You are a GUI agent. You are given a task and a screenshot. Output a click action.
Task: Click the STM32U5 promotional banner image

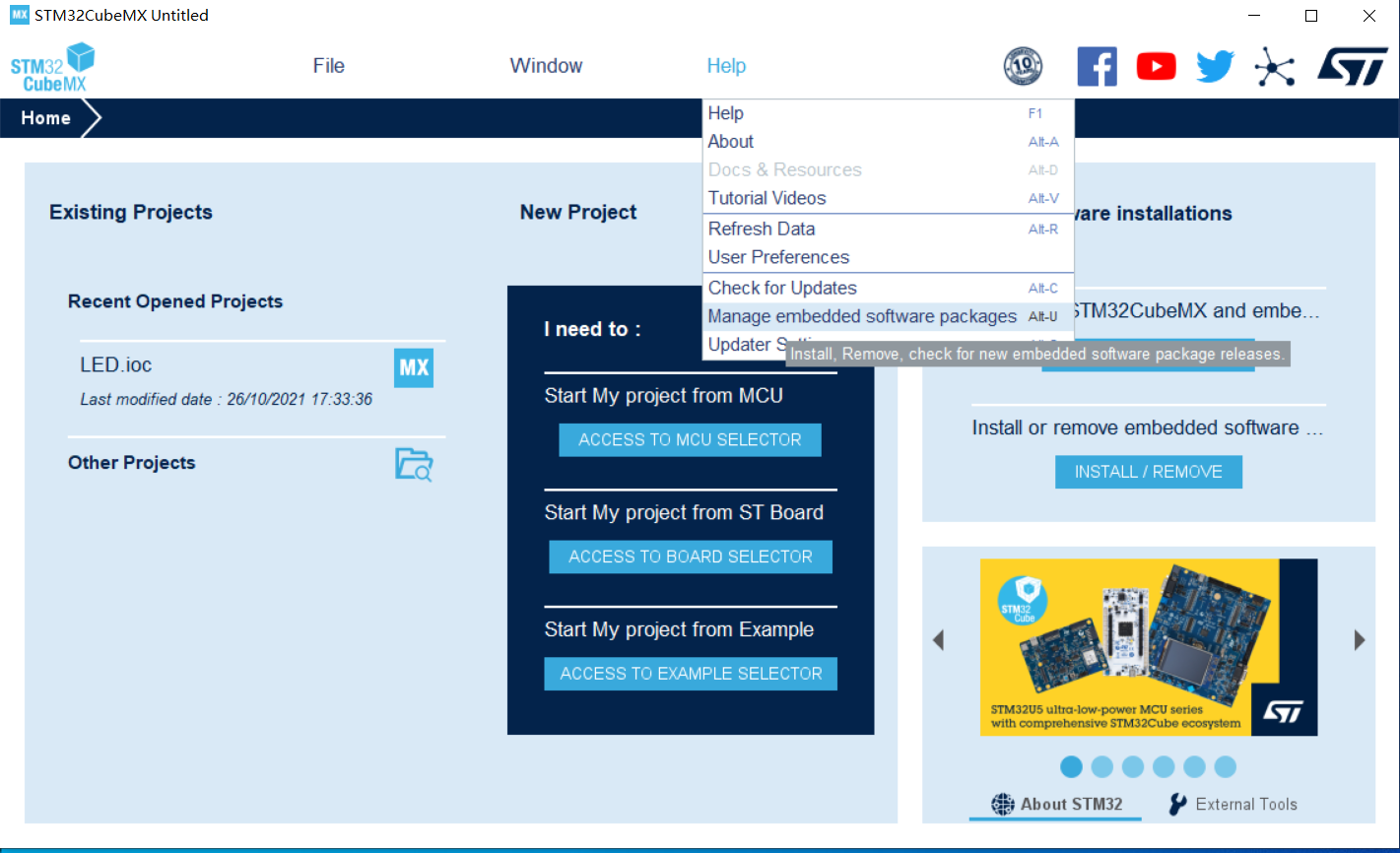[1149, 647]
